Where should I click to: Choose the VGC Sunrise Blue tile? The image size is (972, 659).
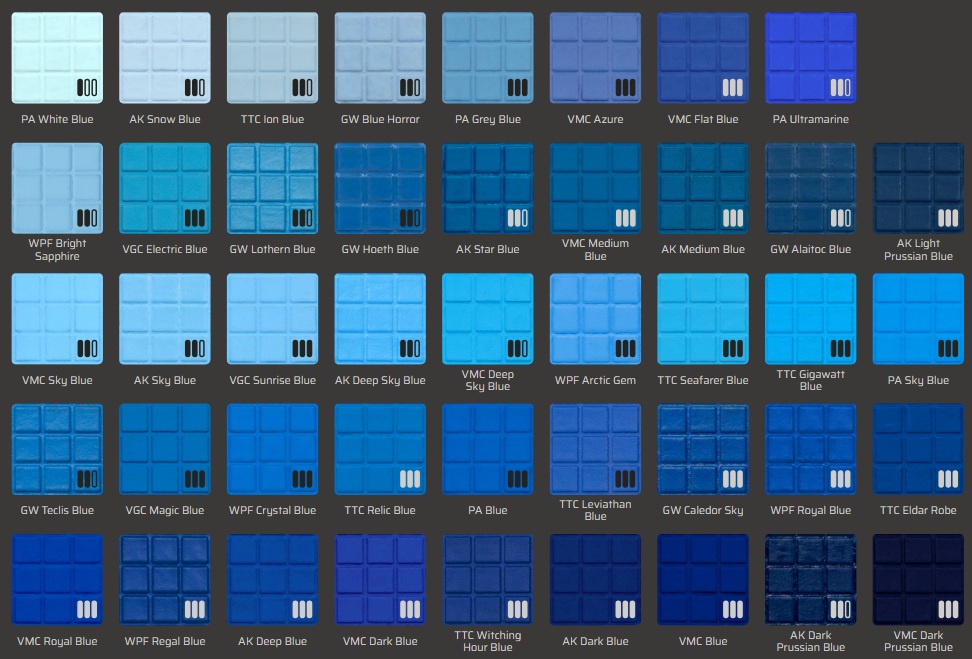click(x=272, y=319)
